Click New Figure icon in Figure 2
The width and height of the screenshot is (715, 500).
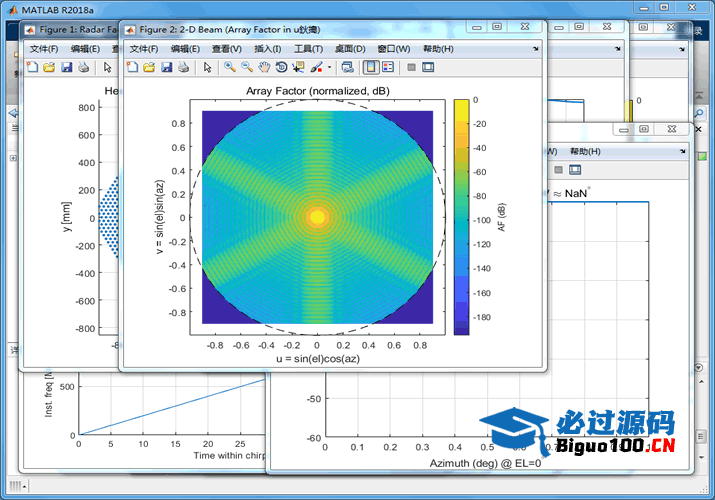[131, 68]
